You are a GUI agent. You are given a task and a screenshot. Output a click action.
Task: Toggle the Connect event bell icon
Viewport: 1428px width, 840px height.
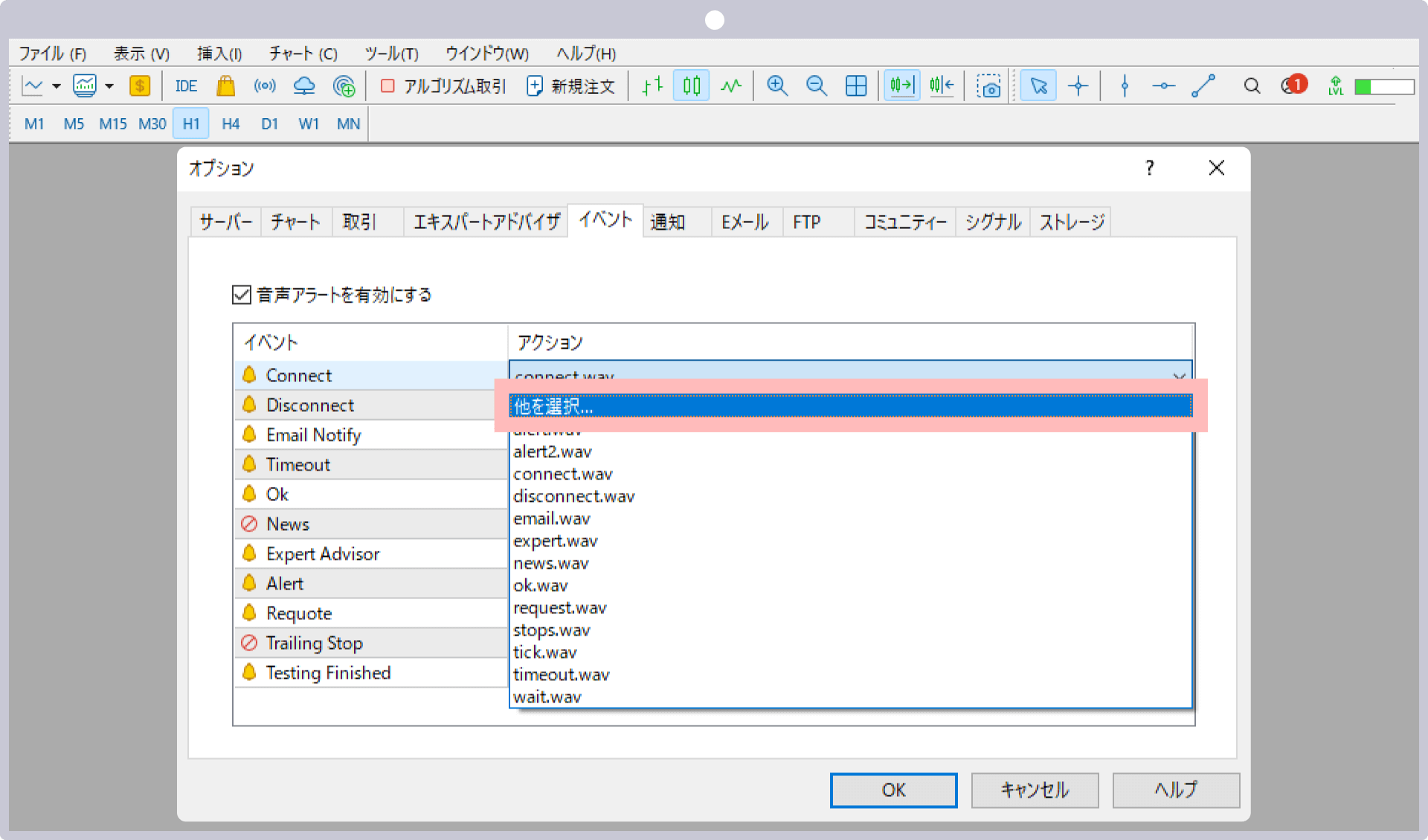[x=249, y=375]
